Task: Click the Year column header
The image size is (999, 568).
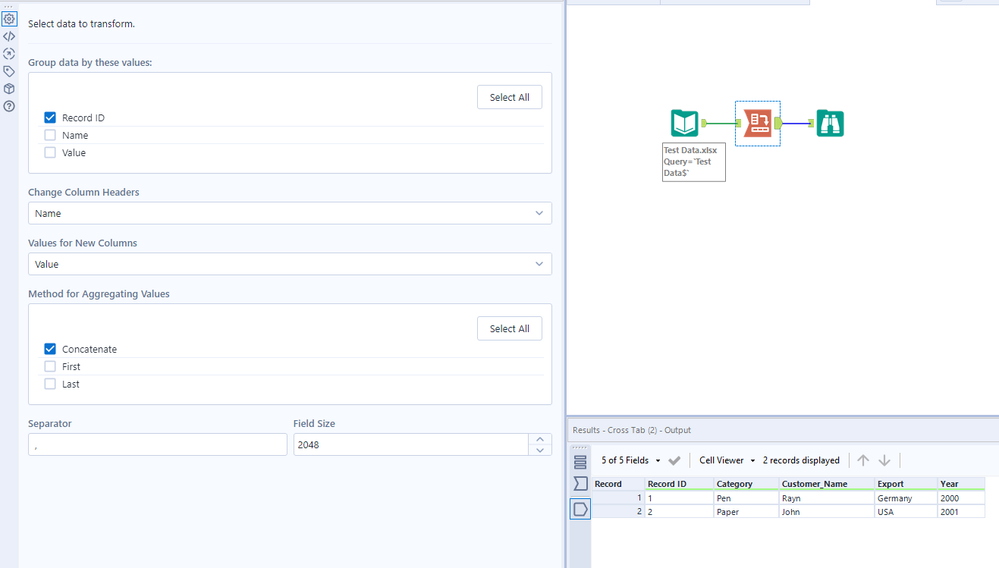Action: tap(961, 484)
